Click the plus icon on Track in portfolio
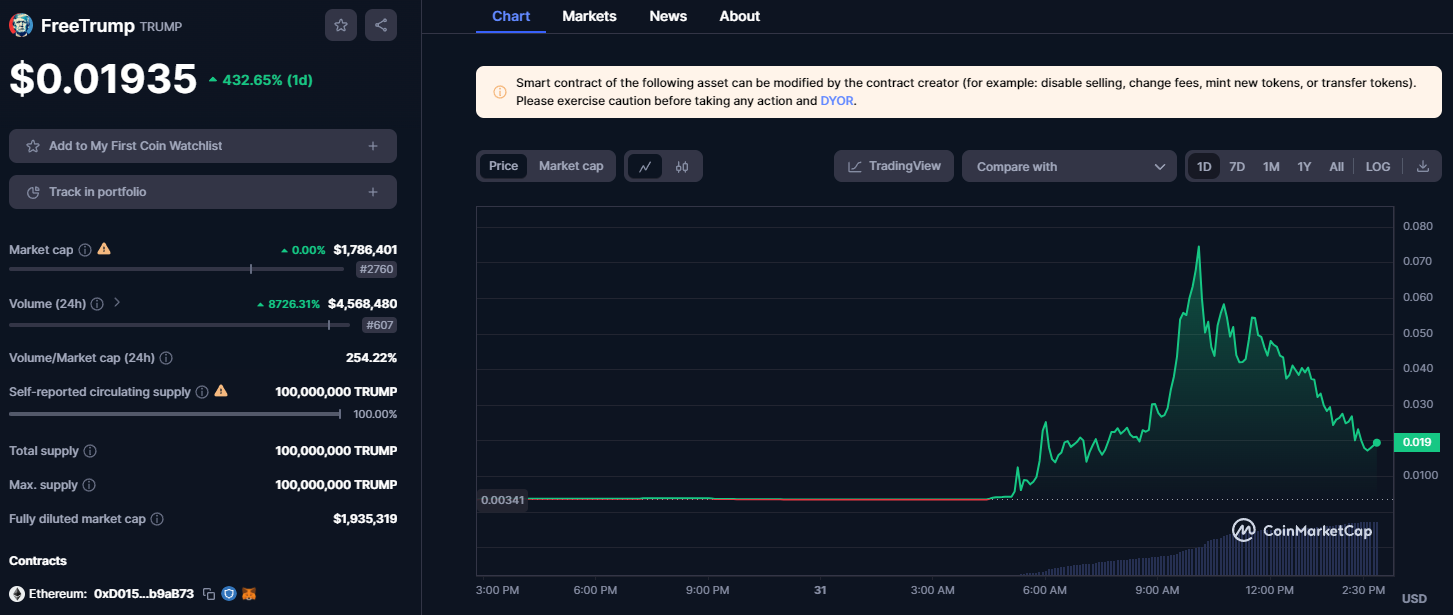 (373, 192)
